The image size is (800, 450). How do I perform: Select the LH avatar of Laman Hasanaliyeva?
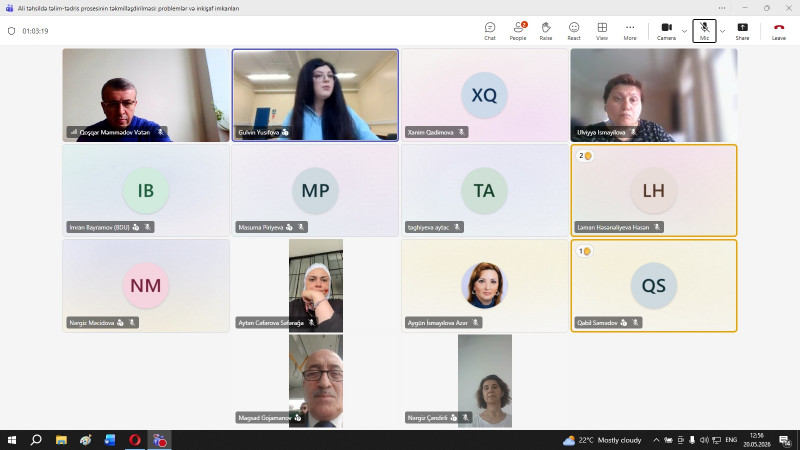654,190
